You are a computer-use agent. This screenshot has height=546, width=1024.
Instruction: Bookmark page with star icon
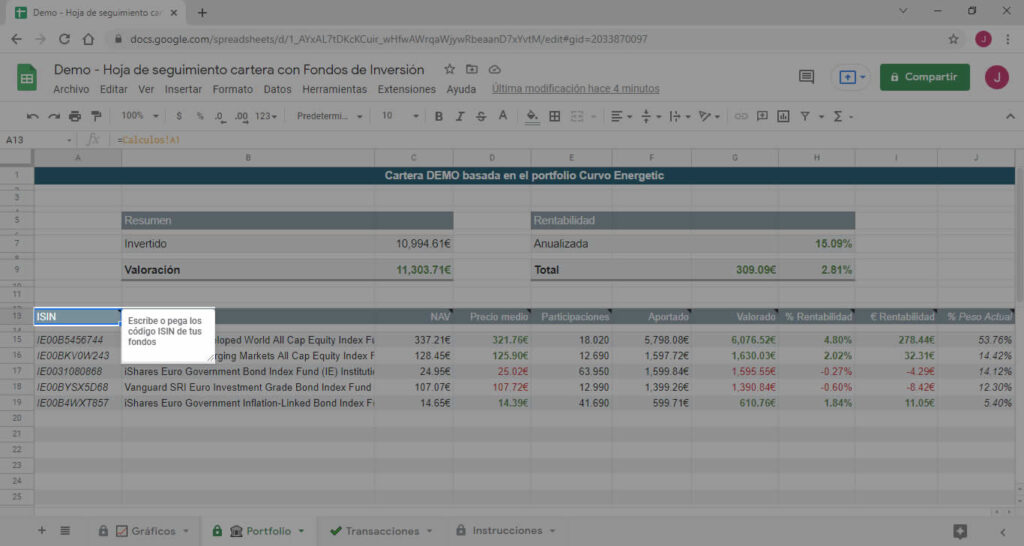(953, 39)
